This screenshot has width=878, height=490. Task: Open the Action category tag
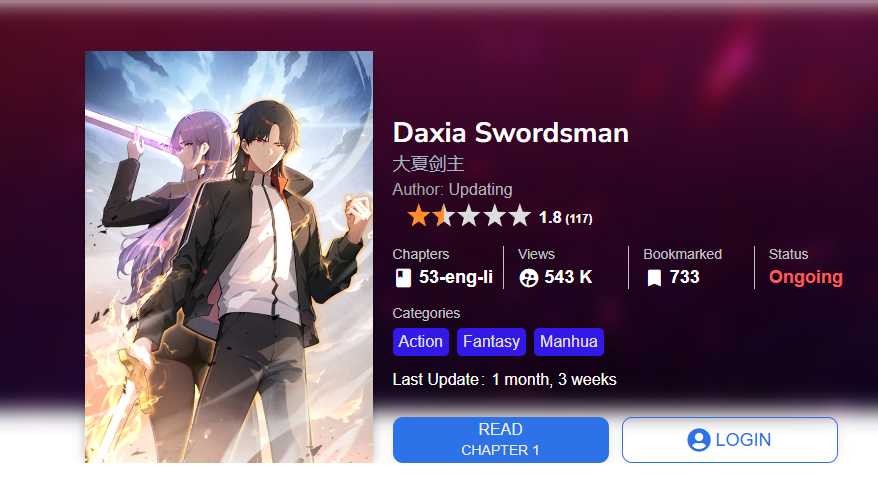point(421,342)
